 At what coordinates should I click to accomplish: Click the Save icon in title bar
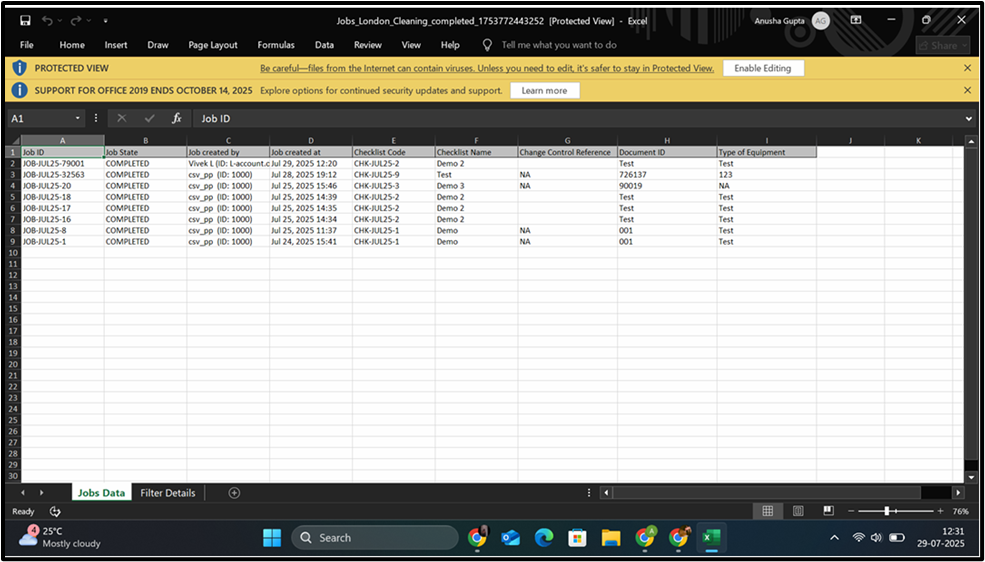click(x=25, y=20)
